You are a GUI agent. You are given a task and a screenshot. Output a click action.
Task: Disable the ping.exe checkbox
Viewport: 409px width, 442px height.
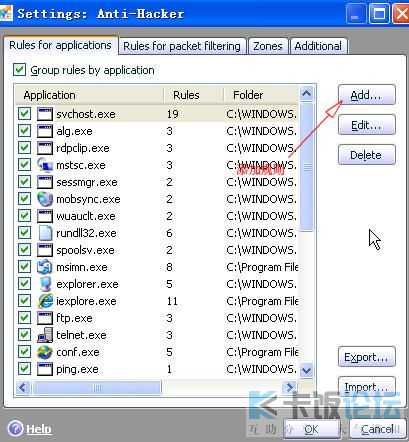(x=24, y=369)
